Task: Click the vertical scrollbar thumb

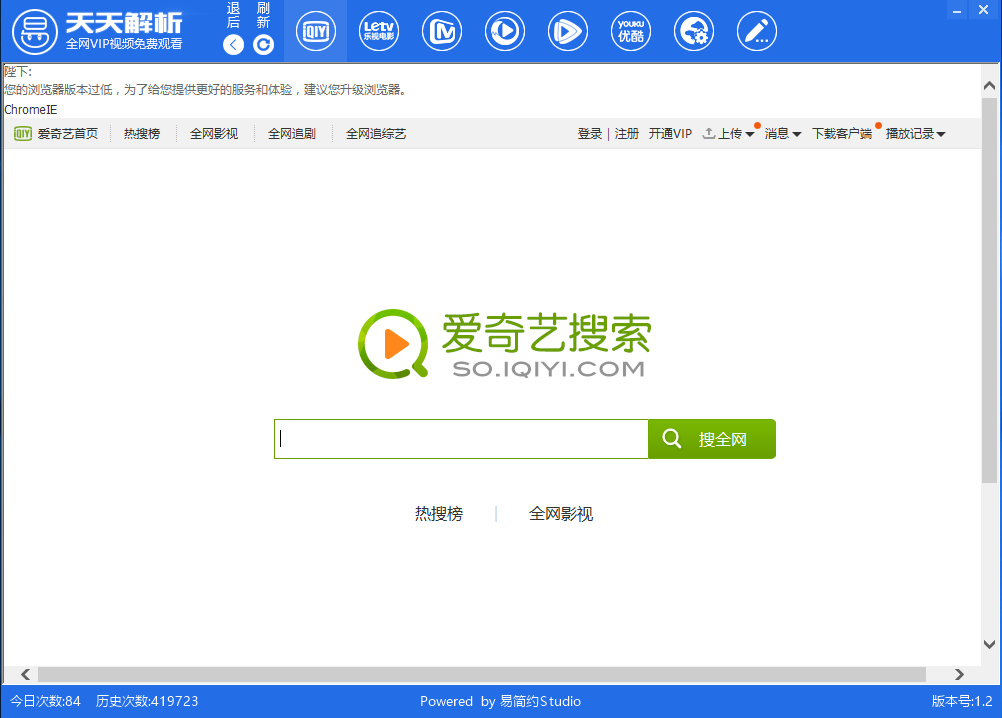Action: click(989, 291)
